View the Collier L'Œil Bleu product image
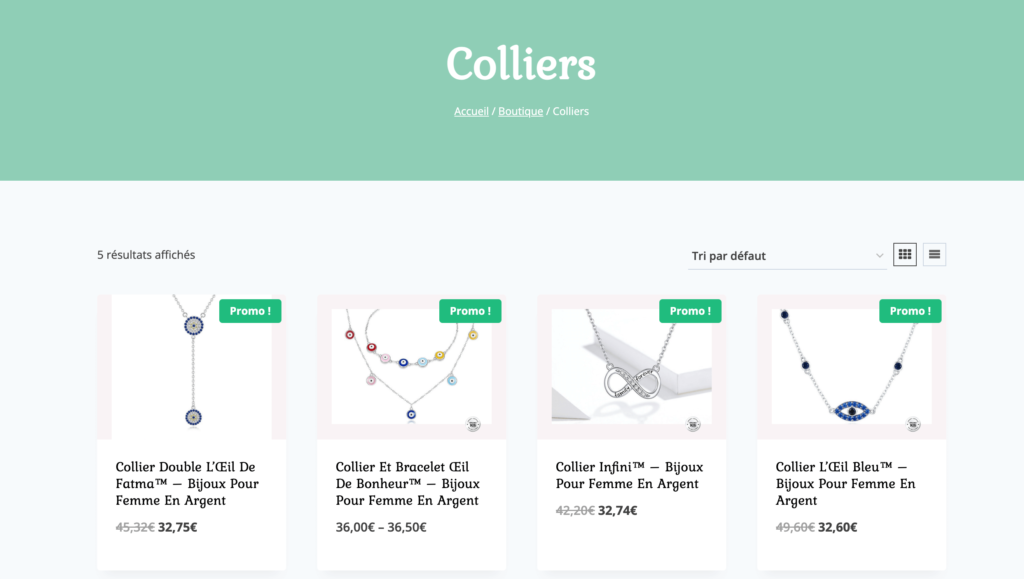1024x579 pixels. pyautogui.click(x=851, y=367)
